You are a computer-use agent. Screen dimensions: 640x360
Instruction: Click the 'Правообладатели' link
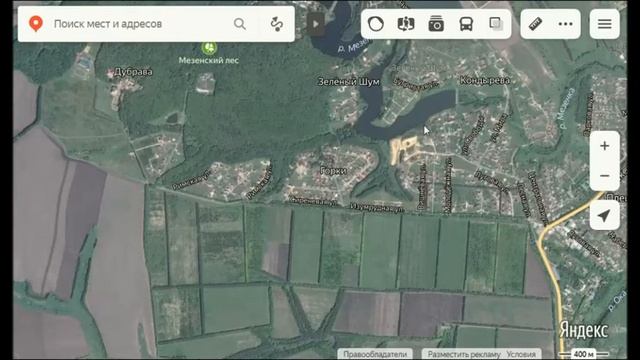375,354
